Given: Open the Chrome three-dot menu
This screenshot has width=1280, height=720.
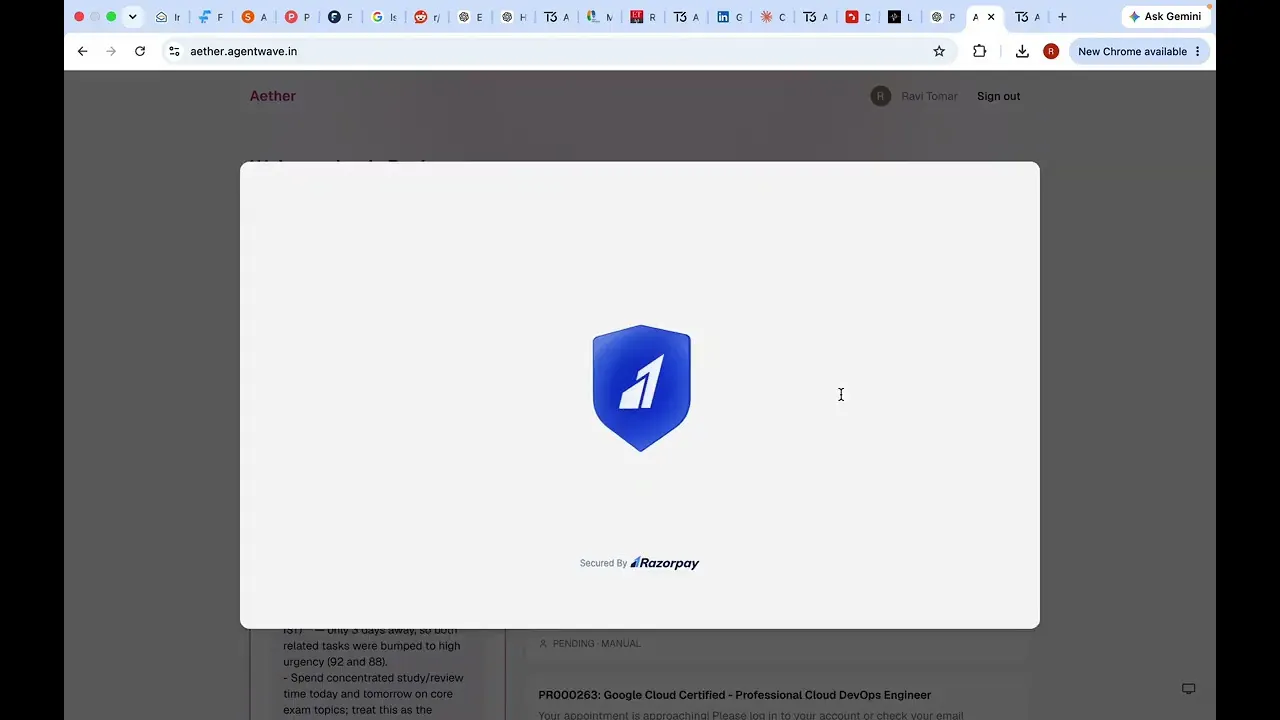Looking at the screenshot, I should point(1197,51).
